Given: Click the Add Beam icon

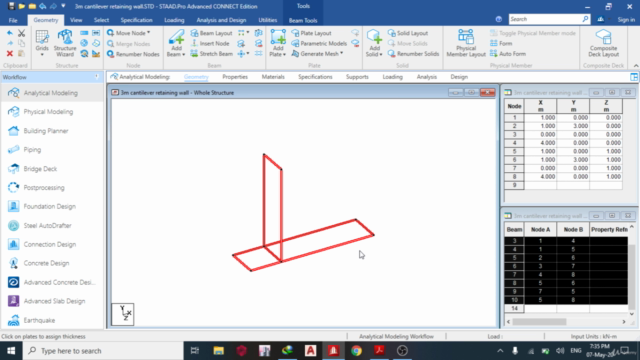Looking at the screenshot, I should [176, 37].
